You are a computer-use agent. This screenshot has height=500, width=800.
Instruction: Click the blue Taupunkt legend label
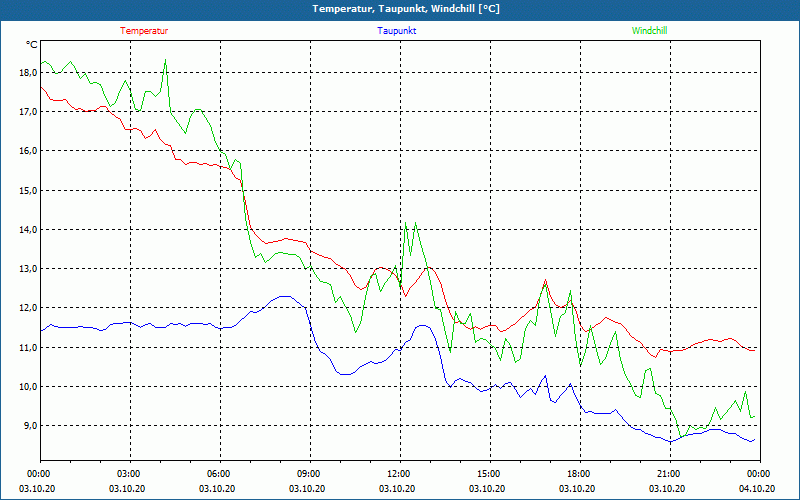click(x=397, y=31)
